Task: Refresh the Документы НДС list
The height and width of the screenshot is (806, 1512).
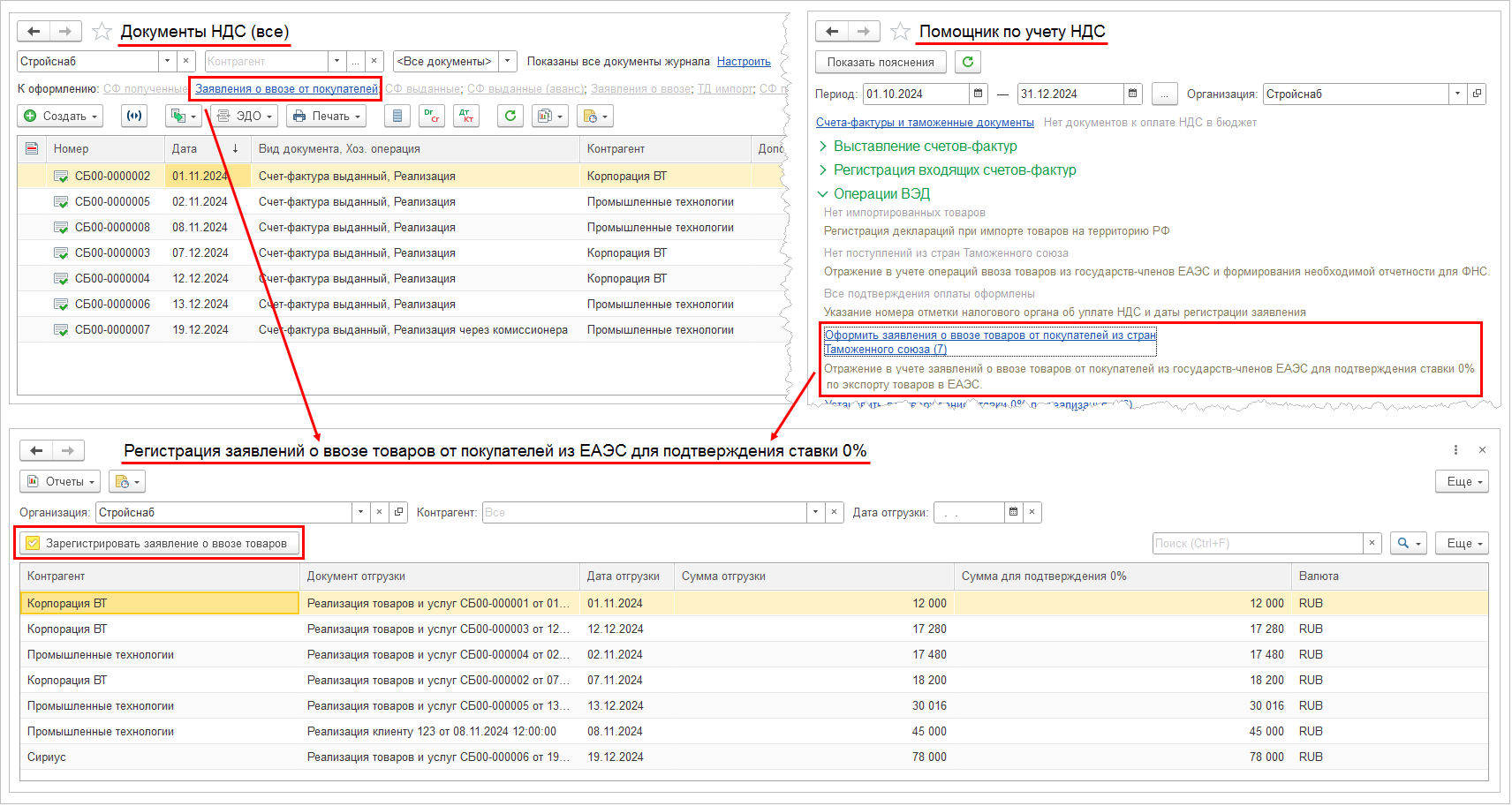Action: click(510, 116)
